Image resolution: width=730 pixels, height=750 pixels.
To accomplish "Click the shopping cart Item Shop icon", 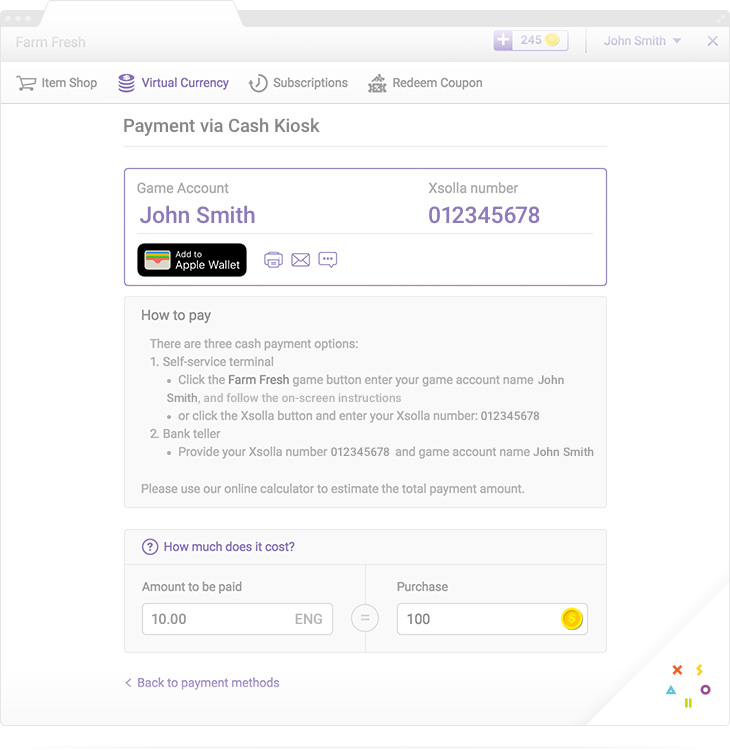I will [26, 83].
